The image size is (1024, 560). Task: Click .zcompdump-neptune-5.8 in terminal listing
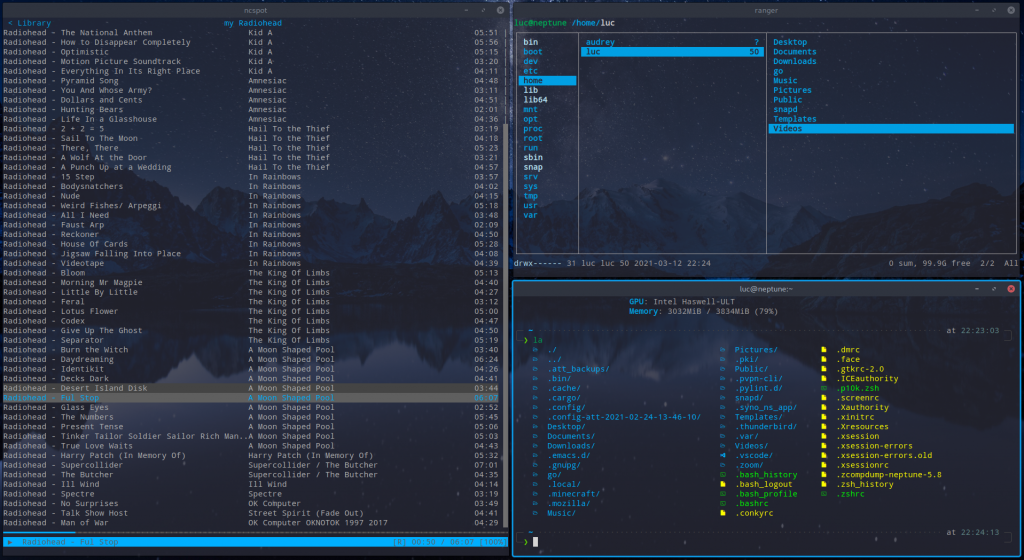pyautogui.click(x=889, y=474)
